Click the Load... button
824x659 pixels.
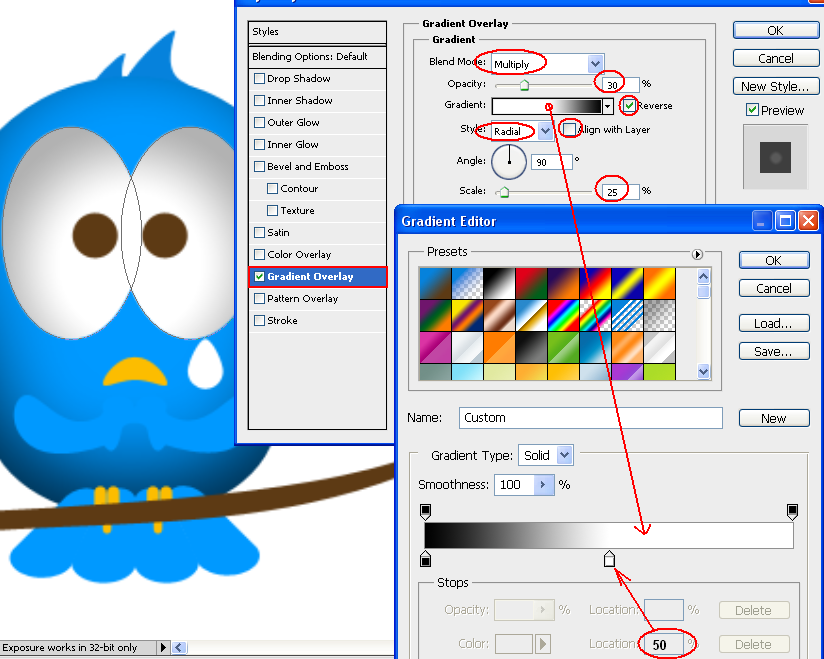click(x=774, y=323)
